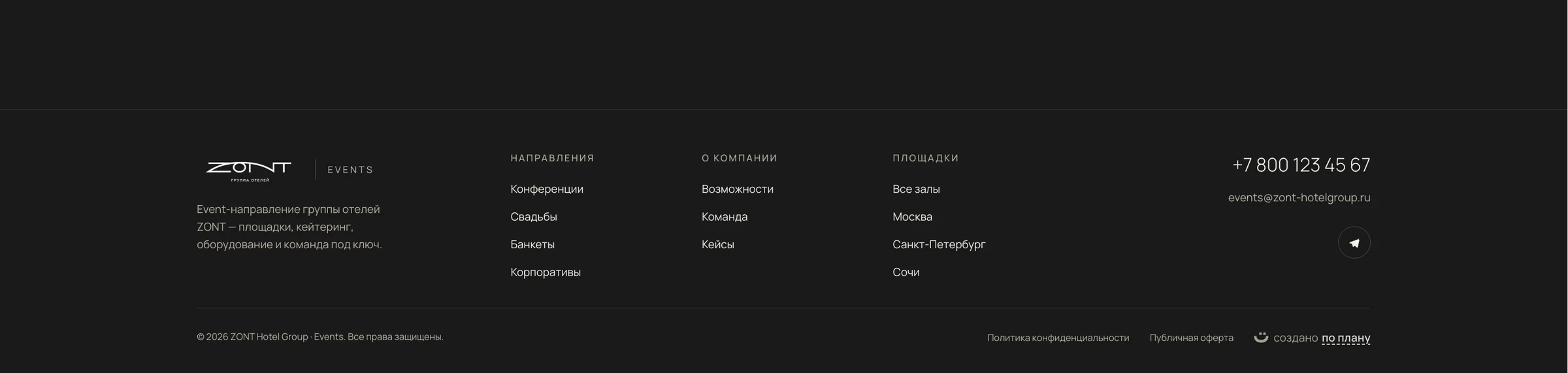Viewport: 1568px width, 373px height.
Task: Open the Публичная оферта link
Action: [x=1191, y=338]
